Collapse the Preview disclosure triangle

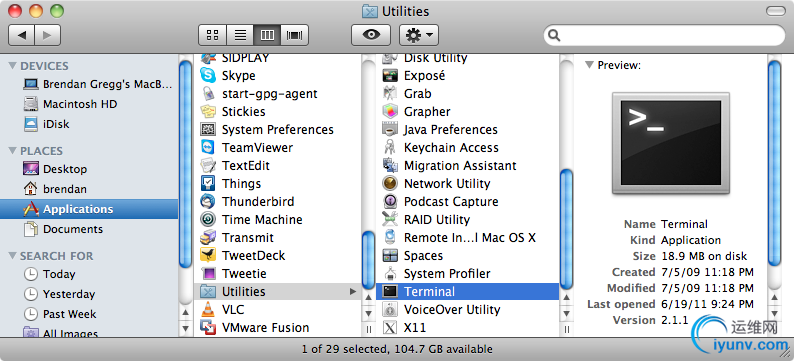pyautogui.click(x=589, y=65)
